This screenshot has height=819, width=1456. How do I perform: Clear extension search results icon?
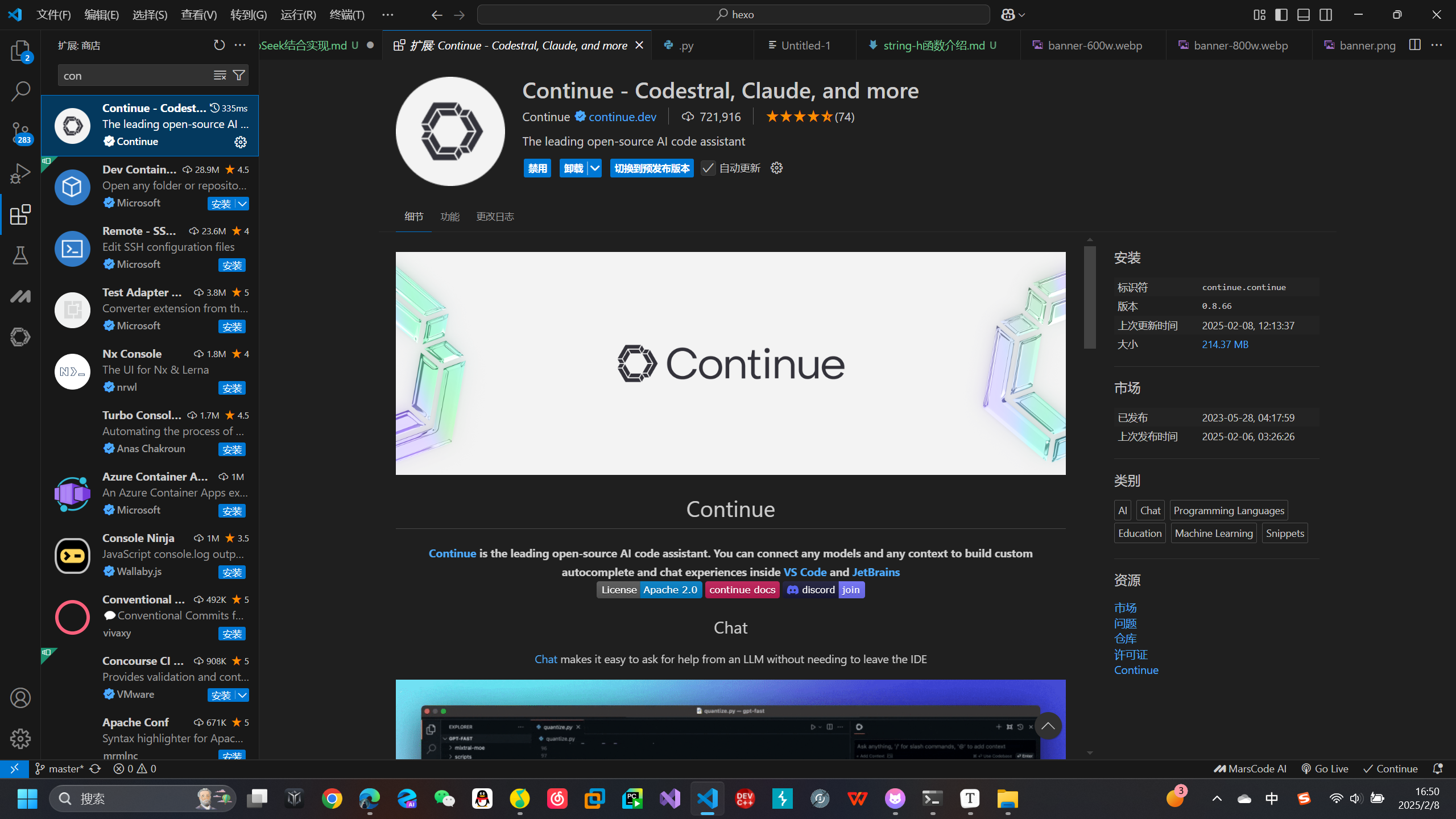(220, 75)
